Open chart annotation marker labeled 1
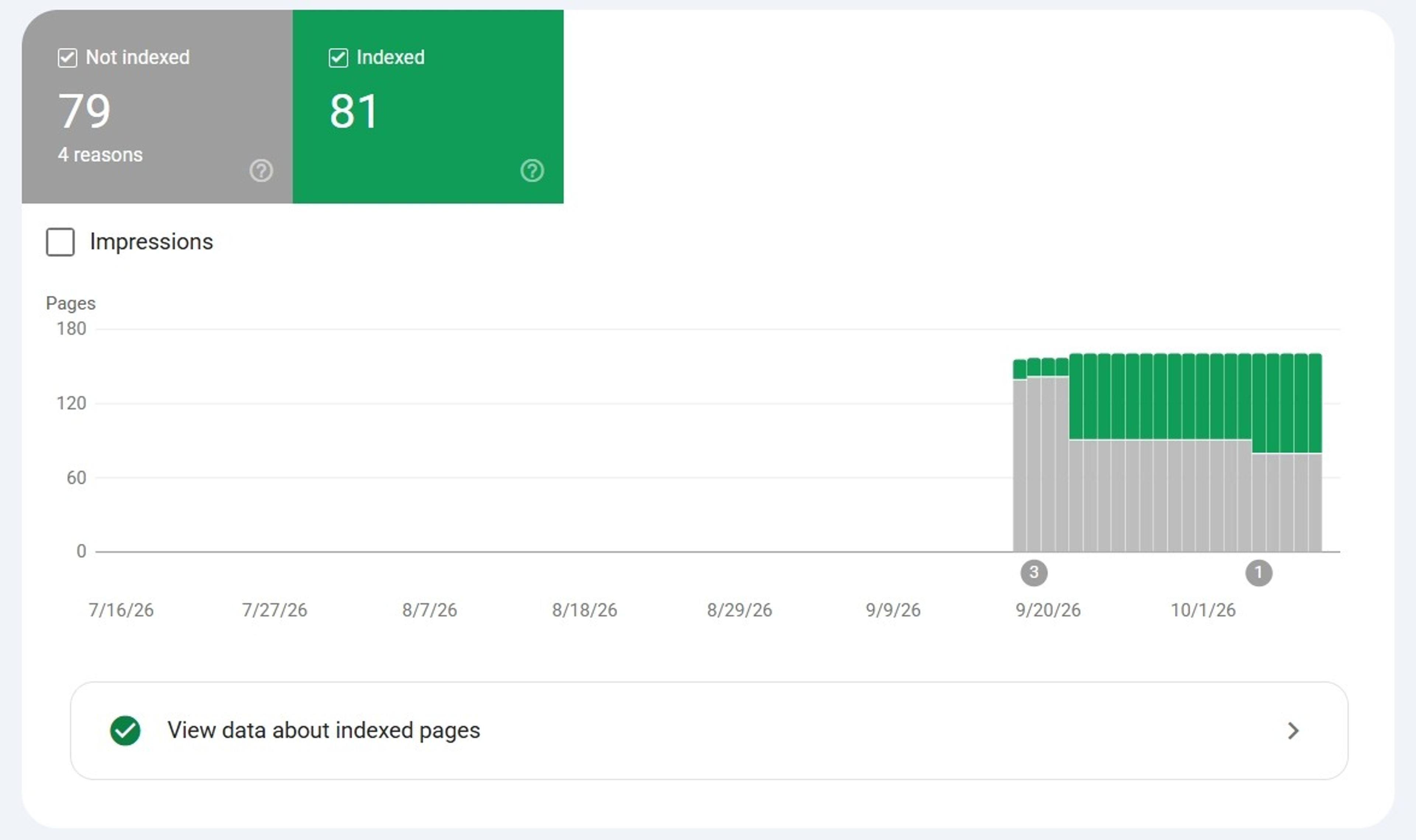 [1259, 572]
